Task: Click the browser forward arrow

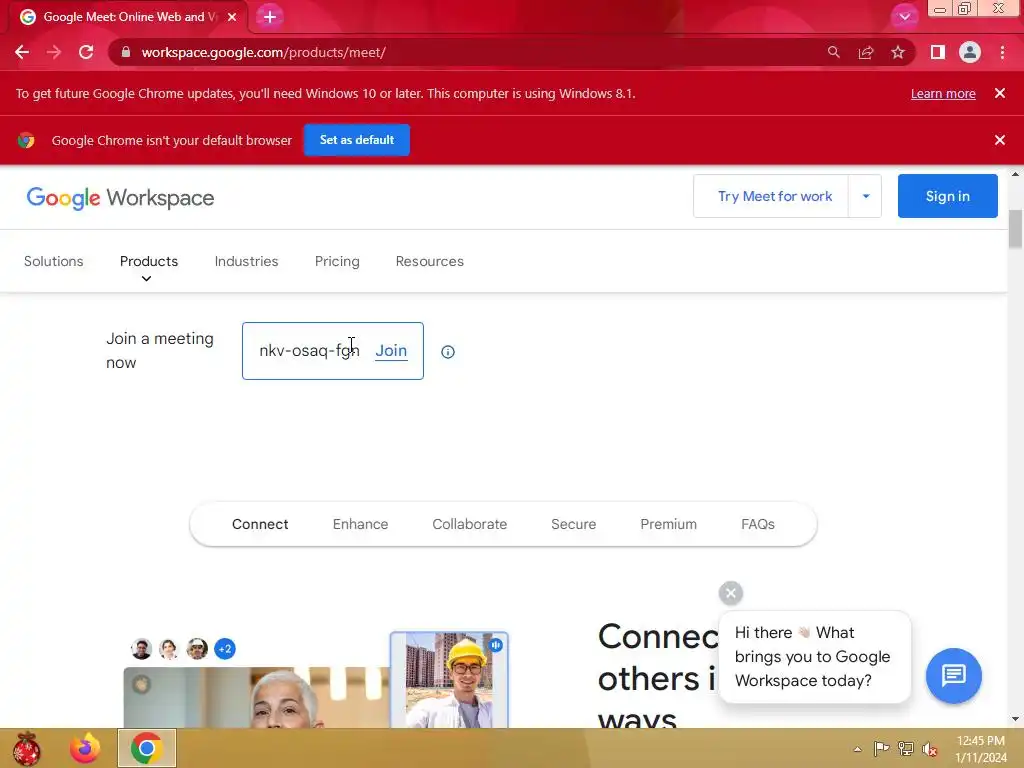Action: coord(54,52)
